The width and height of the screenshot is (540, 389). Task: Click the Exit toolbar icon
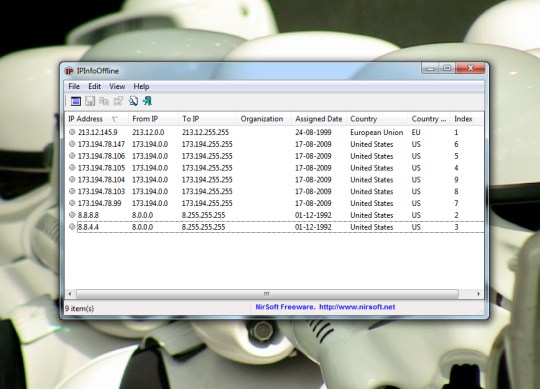pos(147,101)
